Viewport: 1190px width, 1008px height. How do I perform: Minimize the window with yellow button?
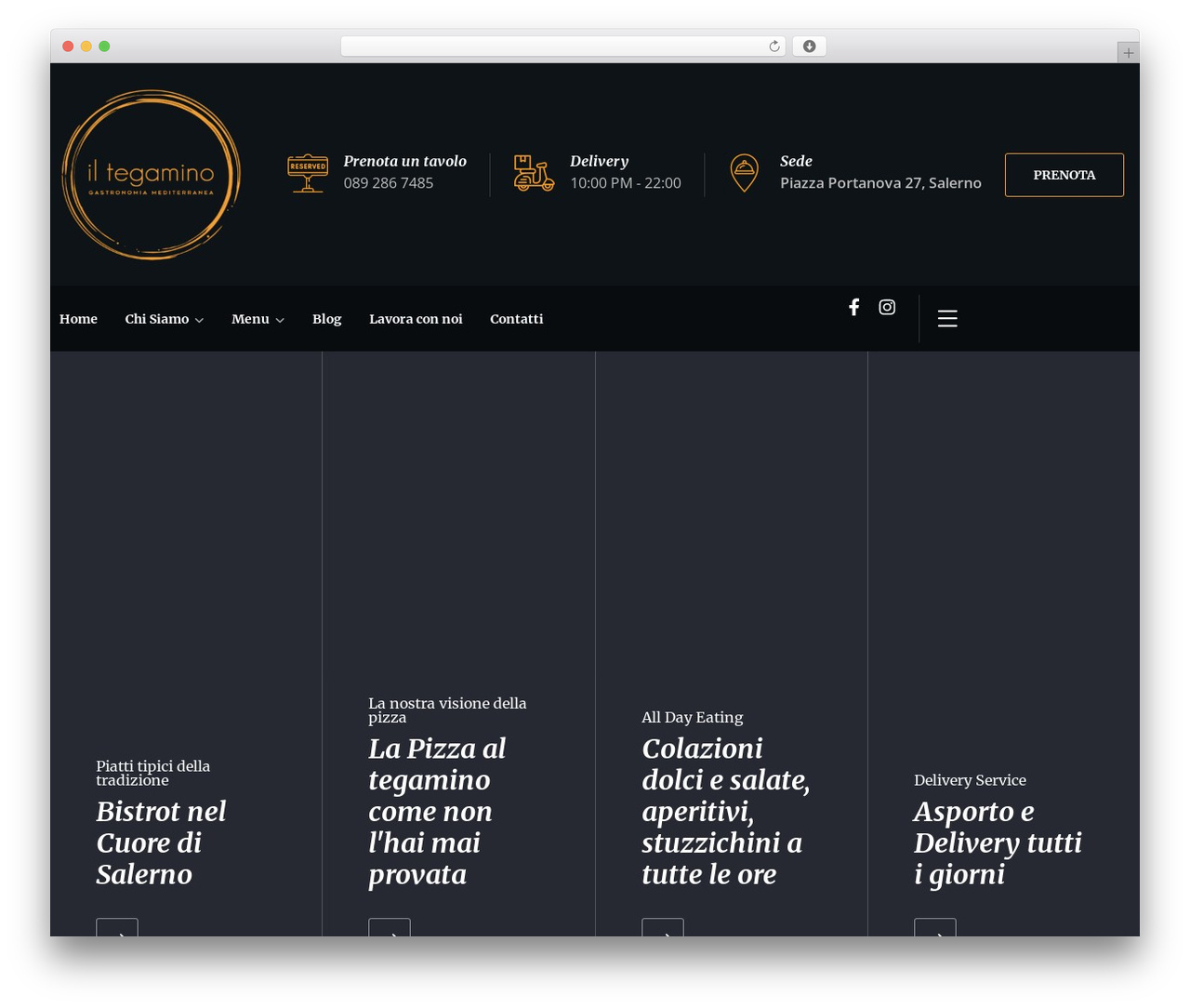click(x=86, y=46)
